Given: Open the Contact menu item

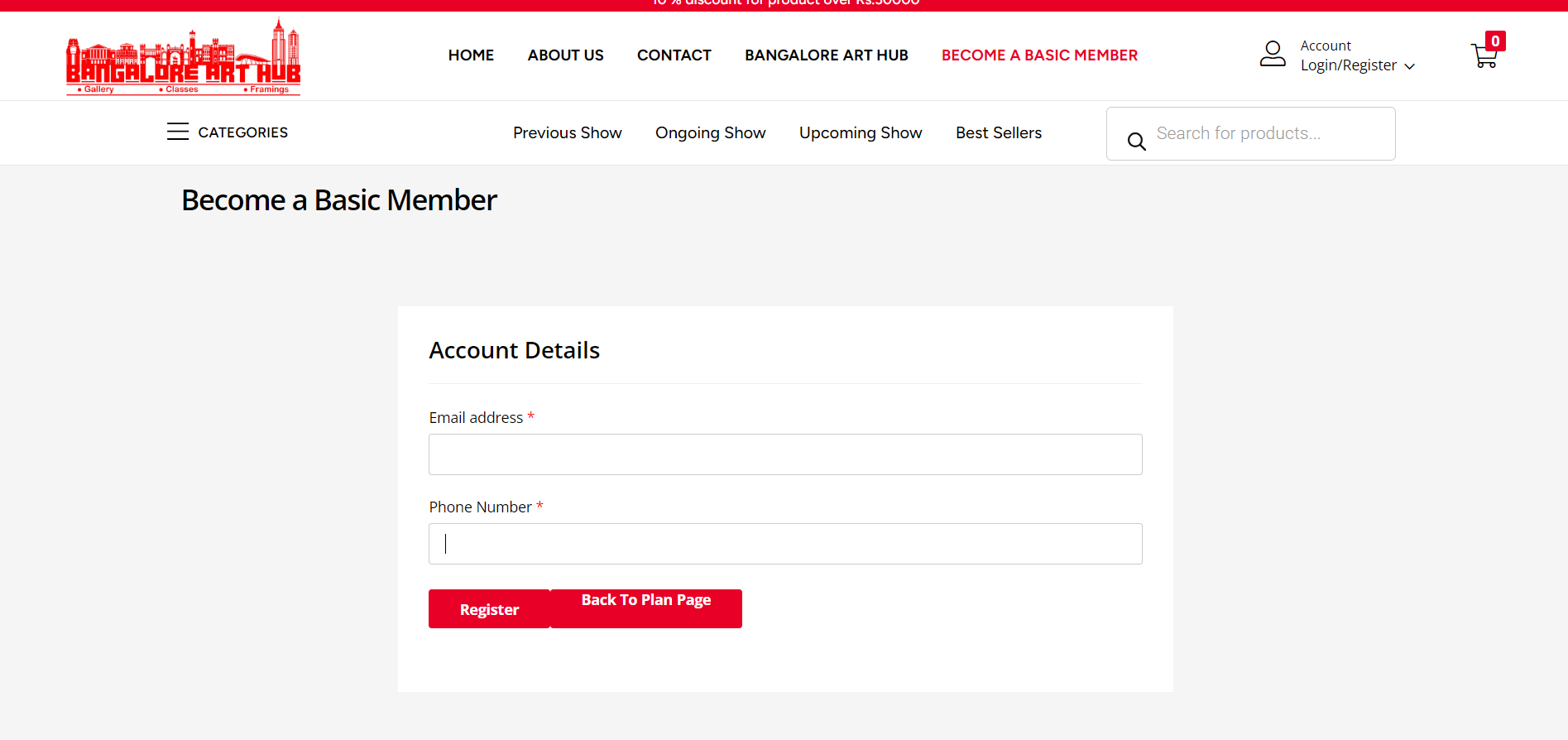Looking at the screenshot, I should click(674, 55).
